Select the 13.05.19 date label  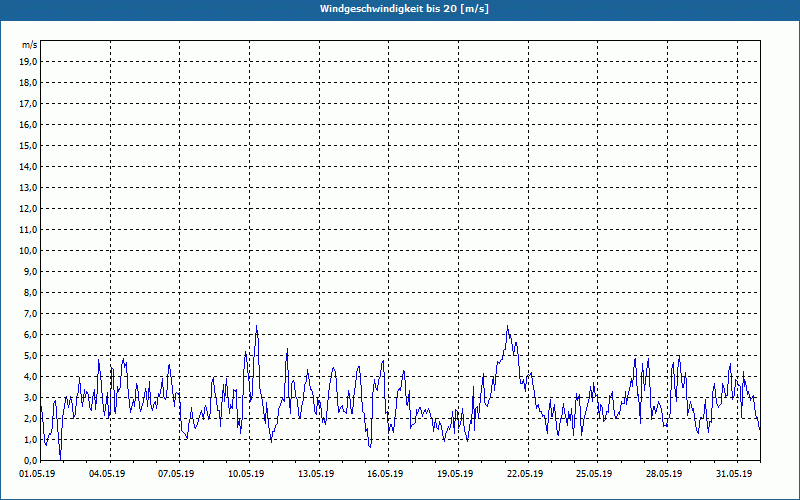click(316, 473)
